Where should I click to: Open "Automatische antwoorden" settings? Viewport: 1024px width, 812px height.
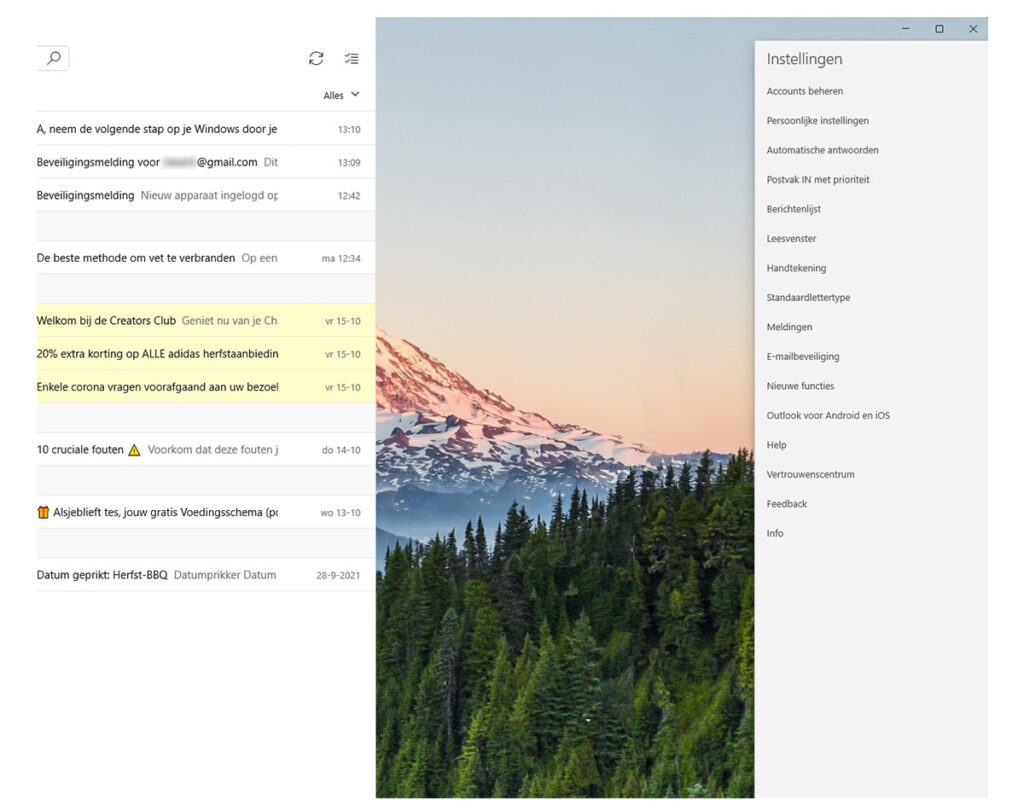824,149
